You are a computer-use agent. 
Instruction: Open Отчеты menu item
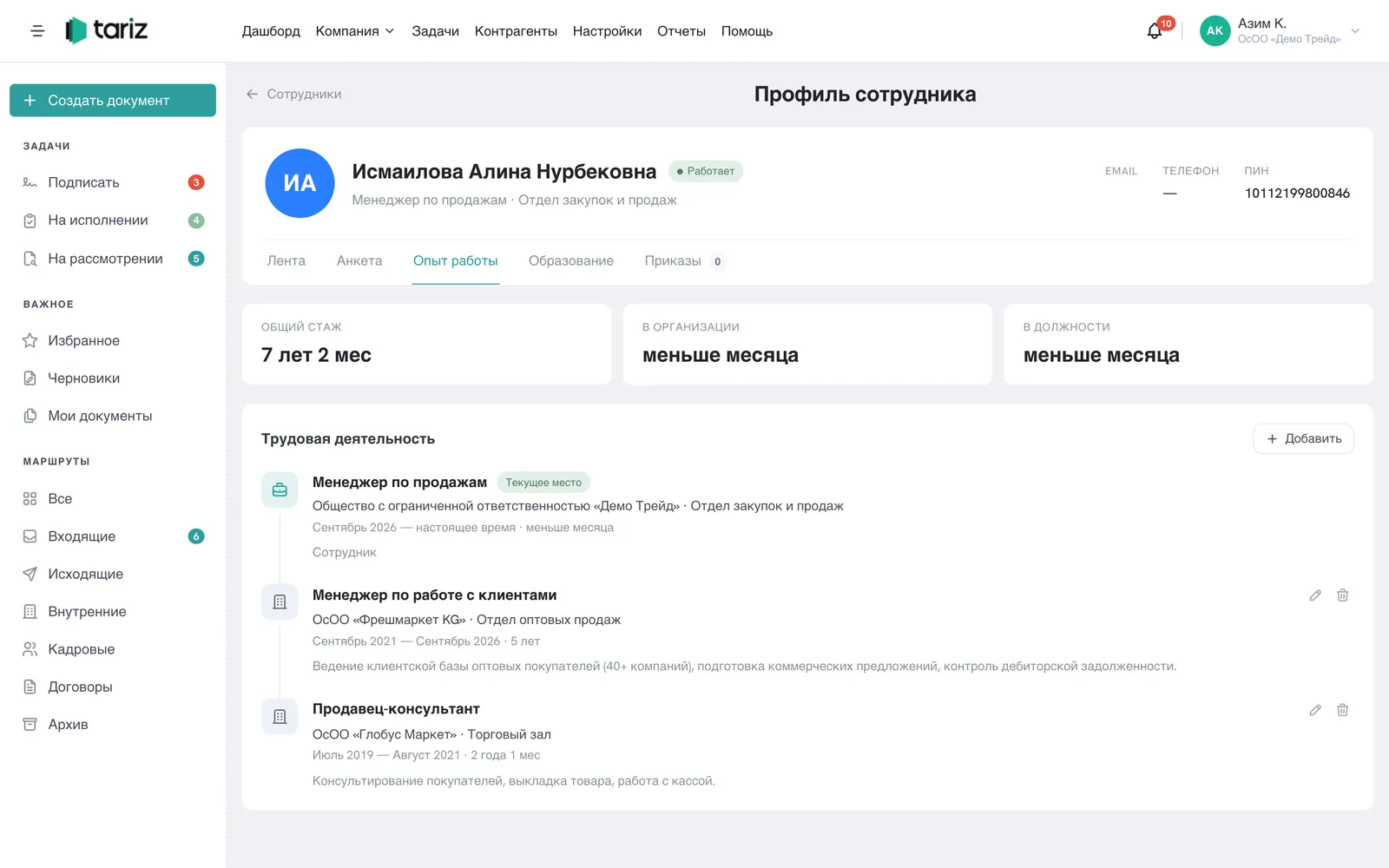681,31
